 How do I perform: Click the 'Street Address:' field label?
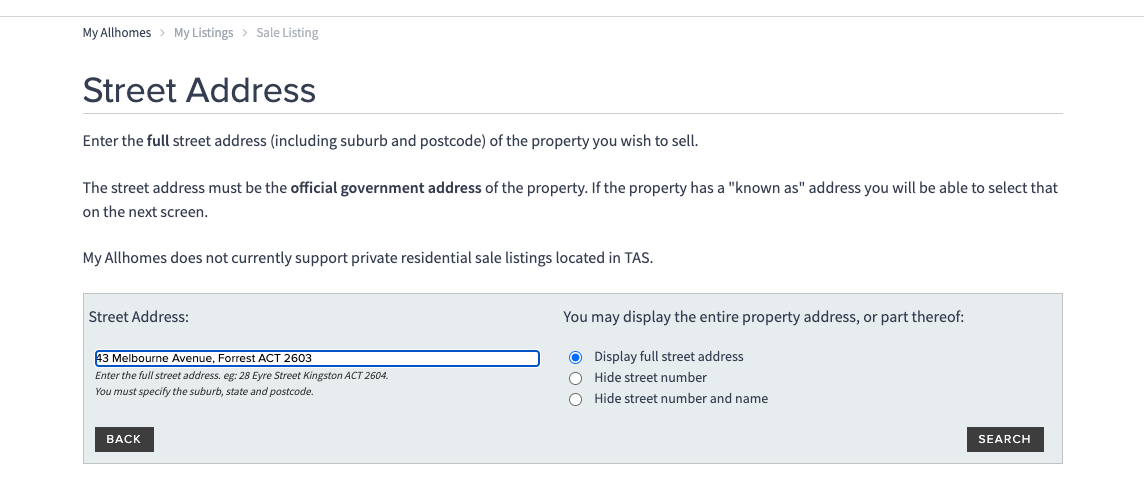pyautogui.click(x=139, y=317)
